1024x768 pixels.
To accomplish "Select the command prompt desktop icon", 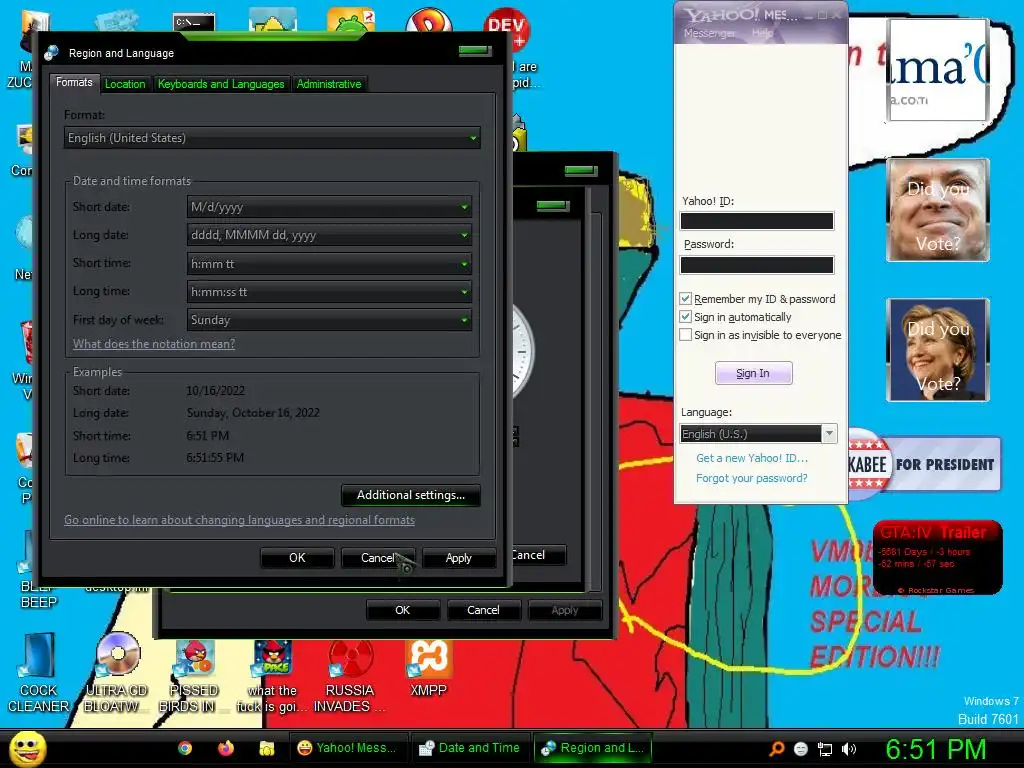I will click(195, 21).
